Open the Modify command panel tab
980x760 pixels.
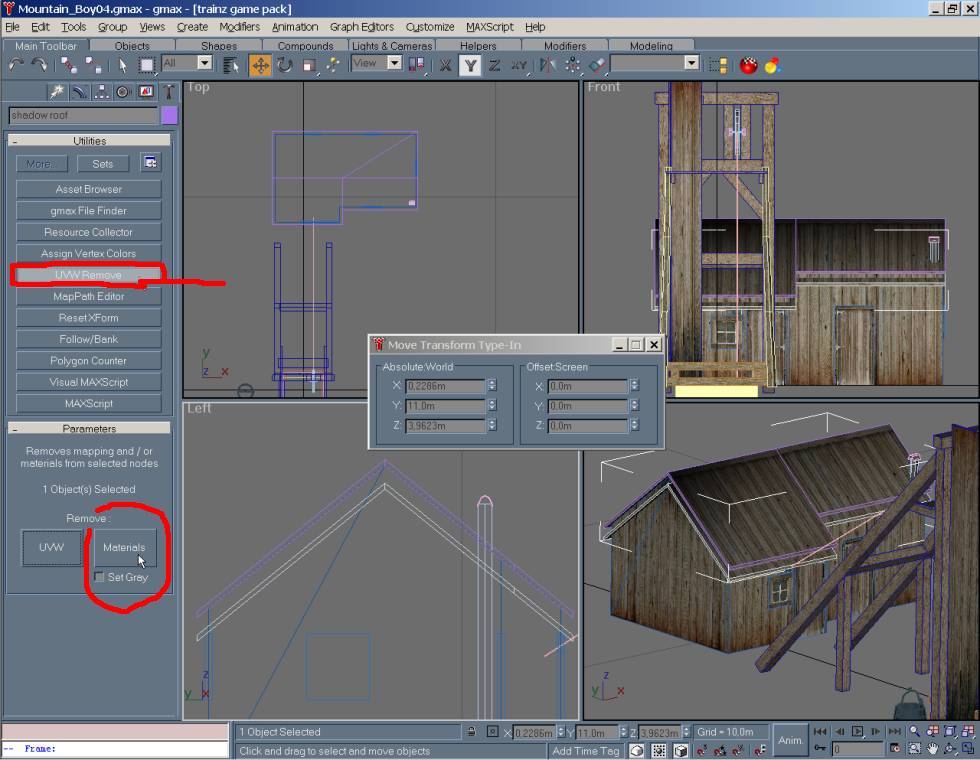click(79, 92)
